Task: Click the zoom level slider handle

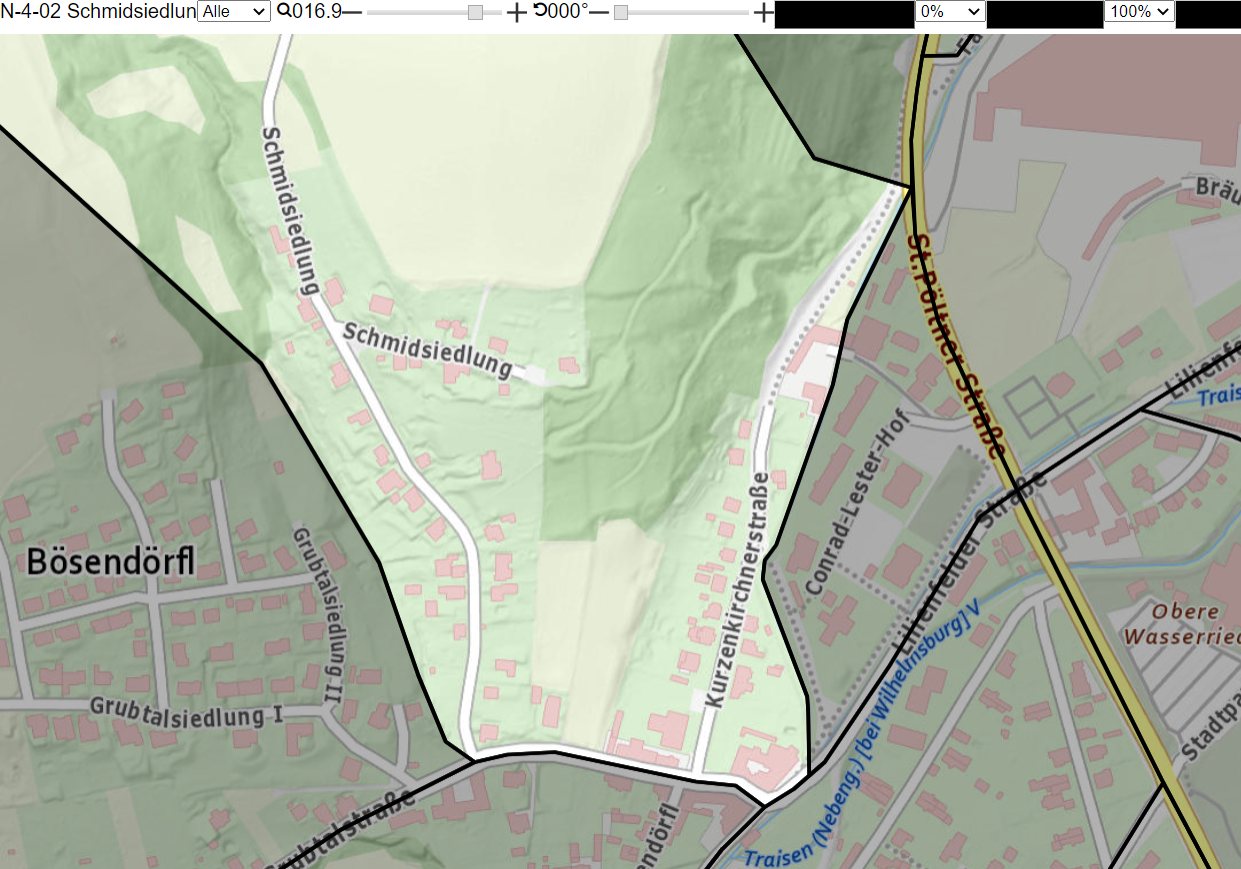Action: click(x=476, y=12)
